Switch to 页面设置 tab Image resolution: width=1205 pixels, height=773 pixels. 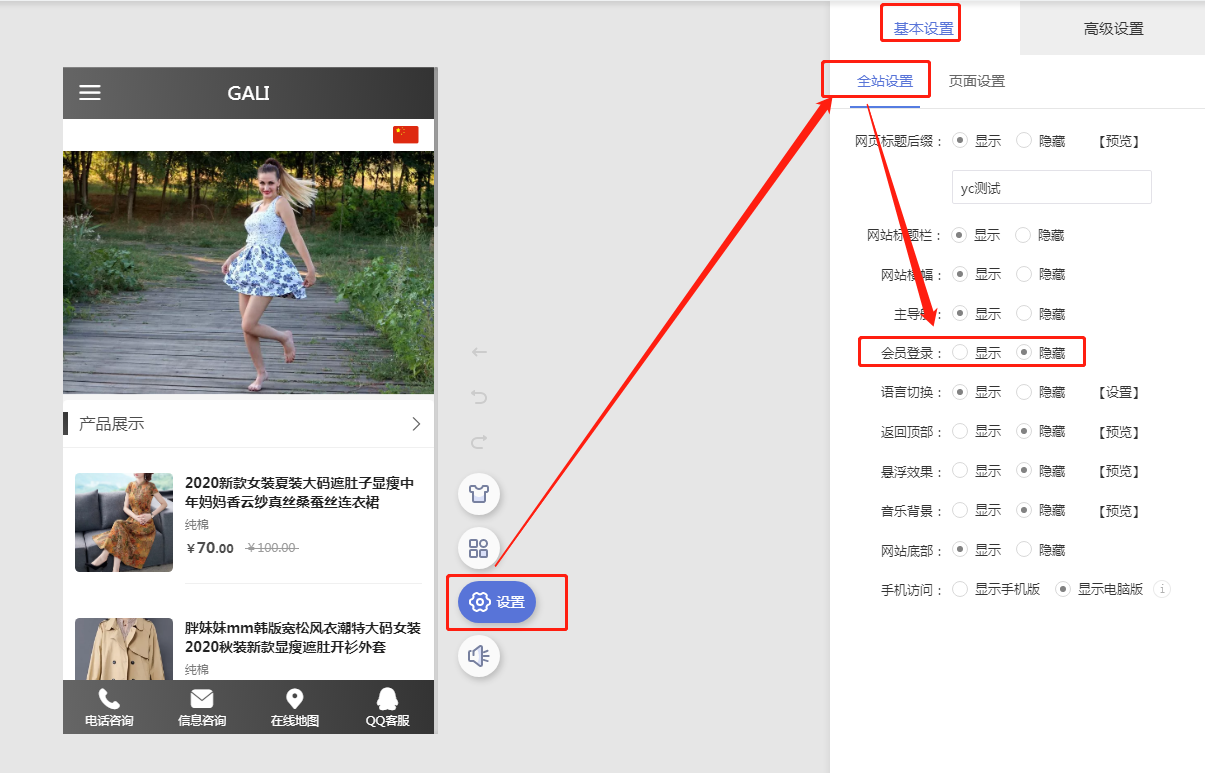click(x=976, y=81)
